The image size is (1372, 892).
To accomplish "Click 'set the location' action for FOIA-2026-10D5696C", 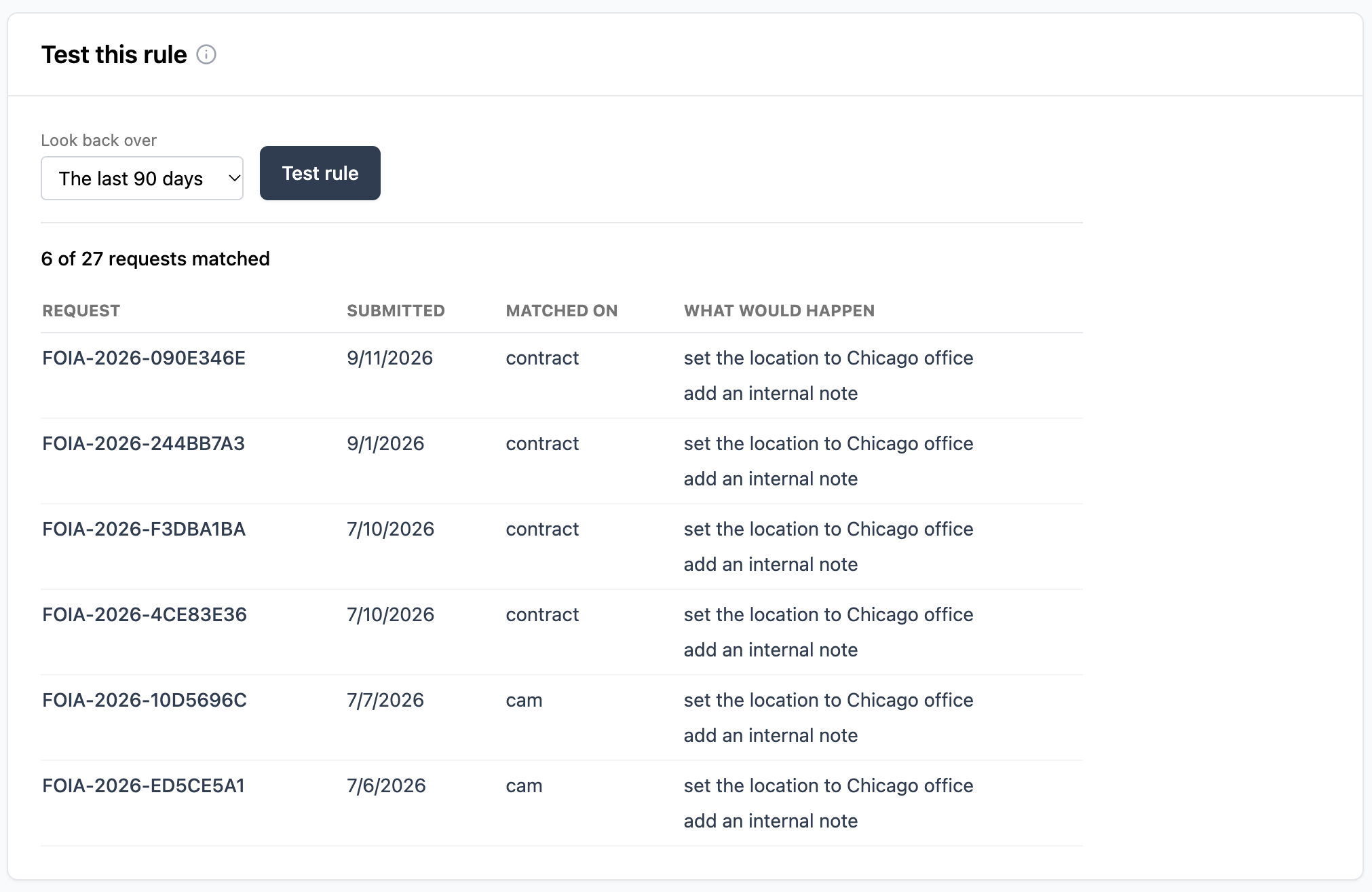I will pos(828,700).
